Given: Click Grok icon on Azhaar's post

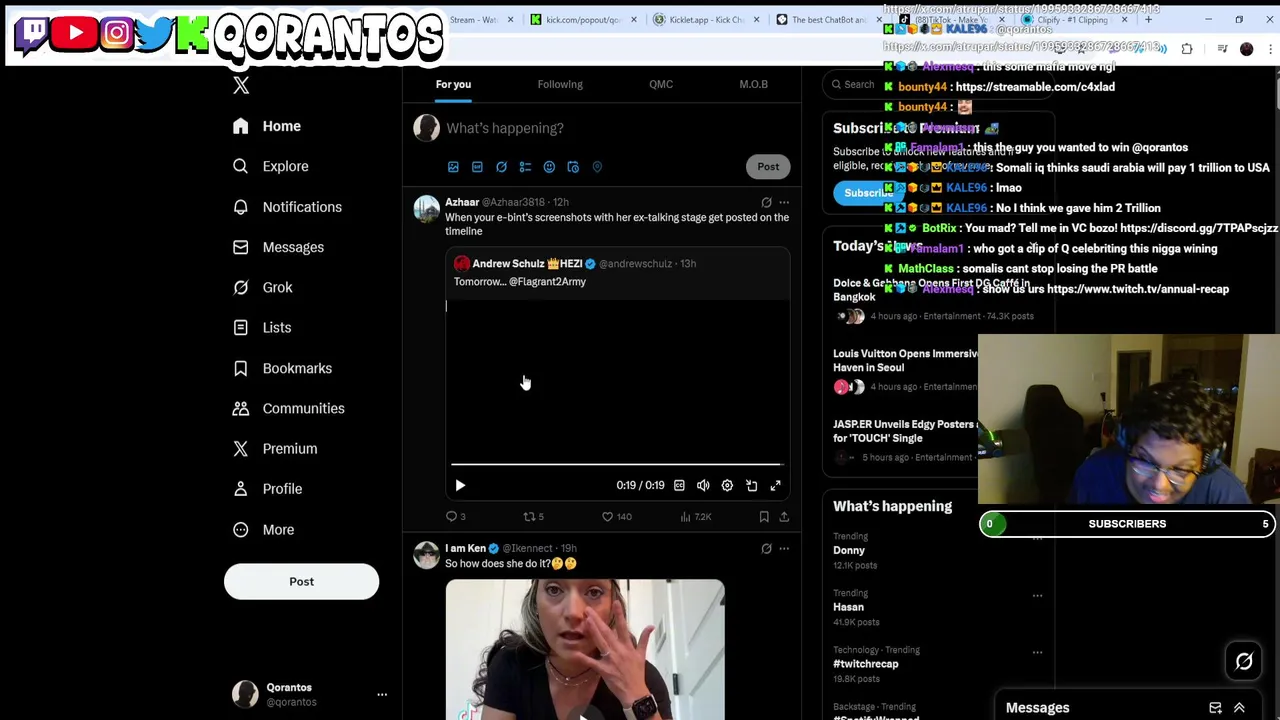Looking at the screenshot, I should [x=766, y=203].
